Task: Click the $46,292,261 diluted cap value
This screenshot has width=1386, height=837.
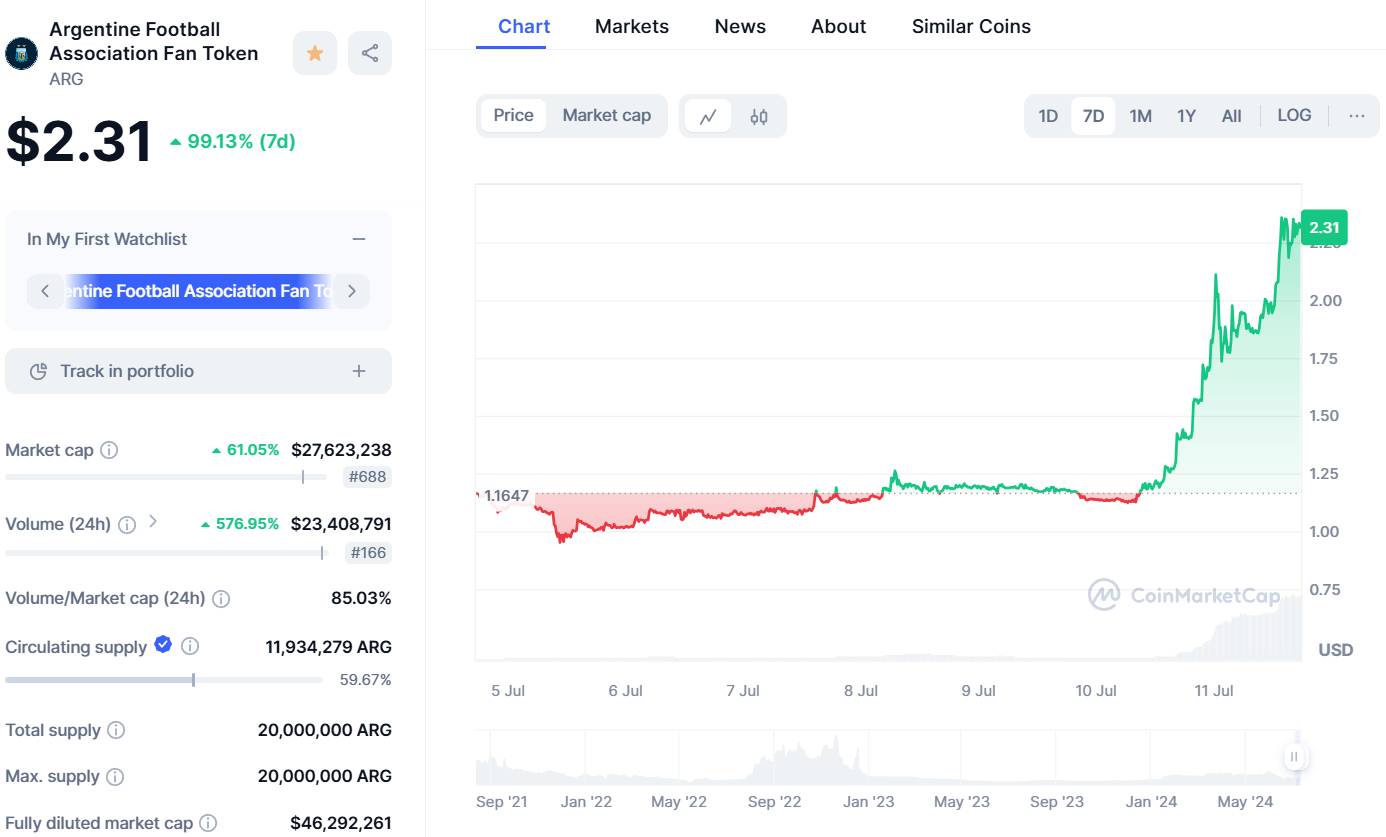Action: point(341,823)
